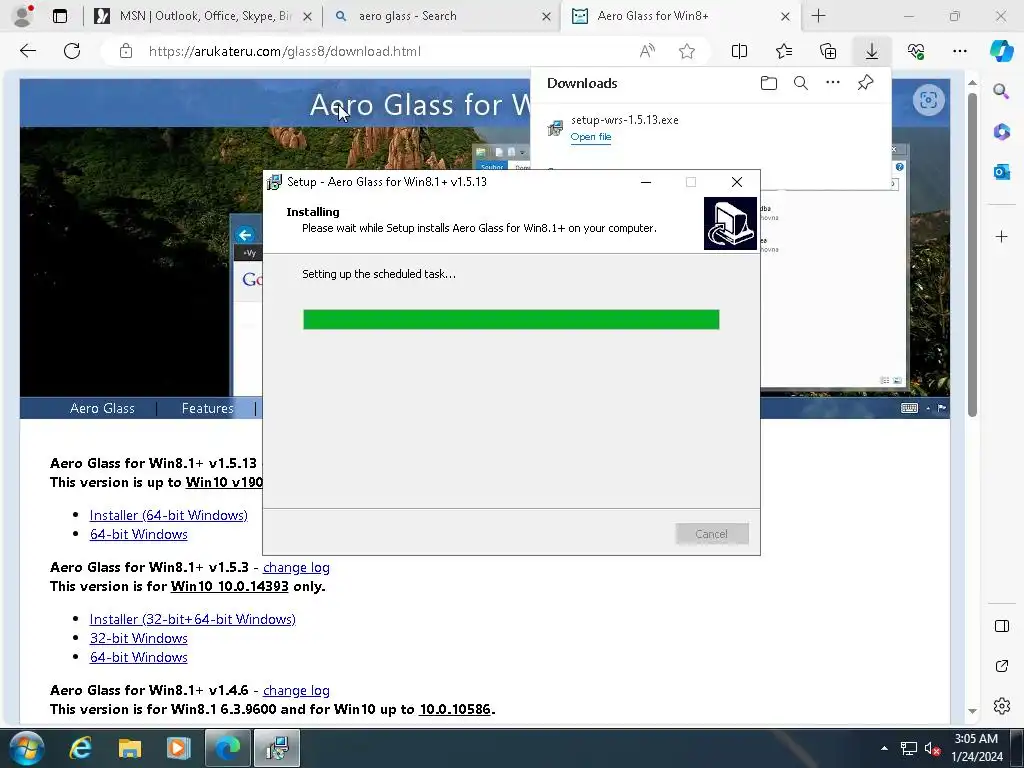This screenshot has height=768, width=1024.
Task: View site information lock icon
Action: point(126,51)
